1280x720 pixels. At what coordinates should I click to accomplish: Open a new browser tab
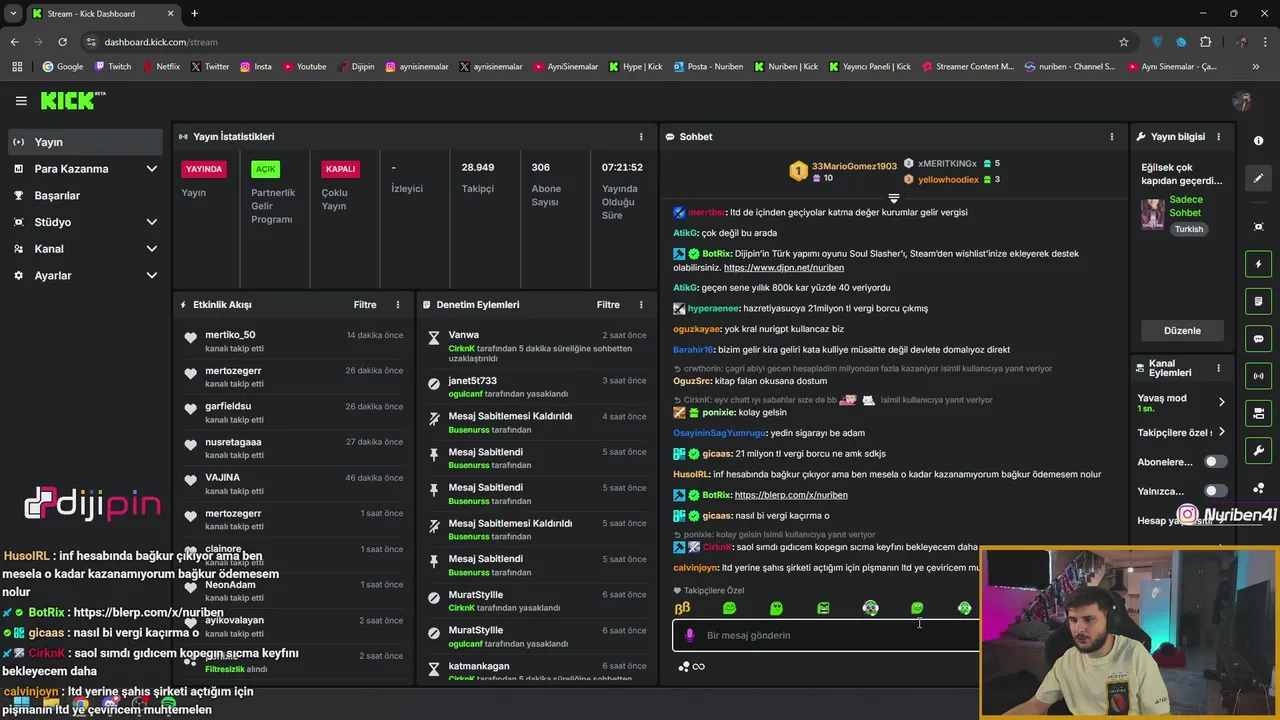(194, 14)
